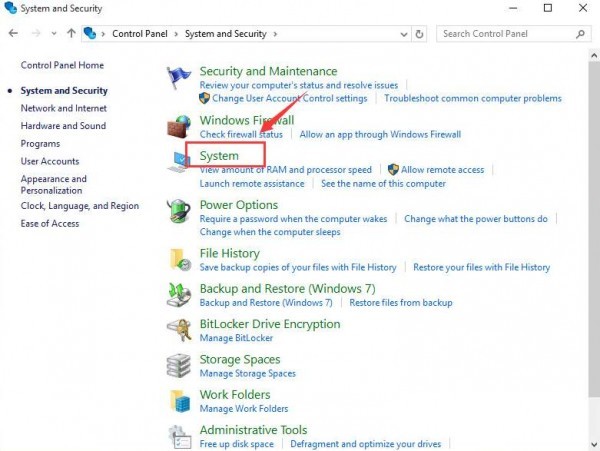Click the System computer icon
The height and width of the screenshot is (451, 600).
coord(178,161)
